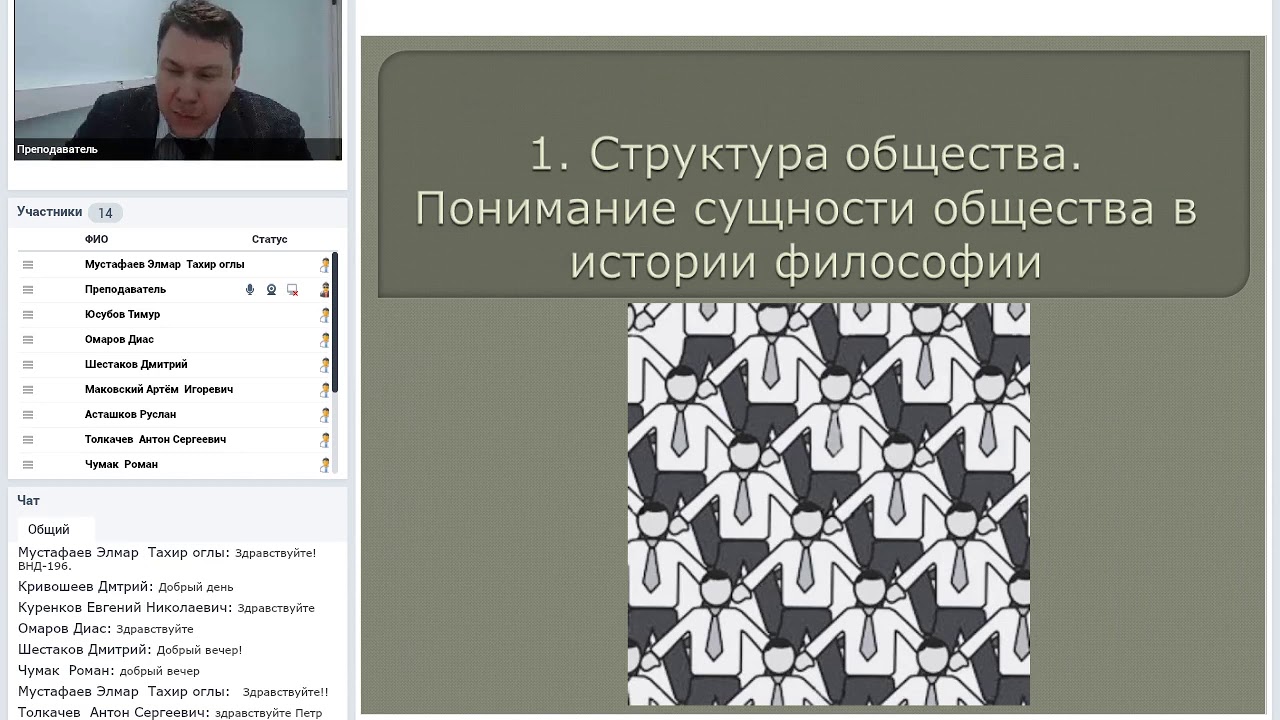The image size is (1280, 720).
Task: Click chat message Омаров Диас: Здравствуйте
Action: pos(106,629)
